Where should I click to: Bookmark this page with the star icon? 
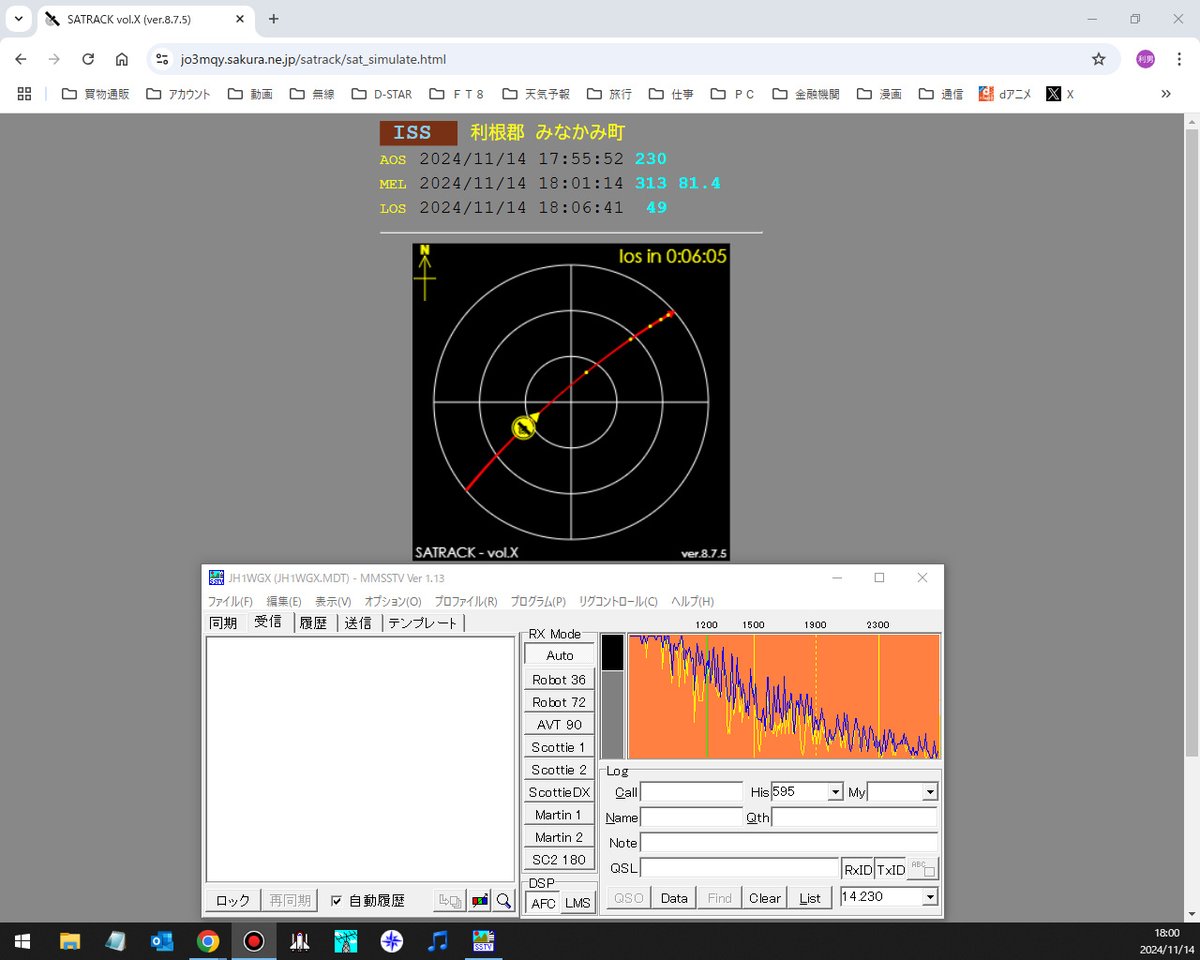[x=1099, y=59]
